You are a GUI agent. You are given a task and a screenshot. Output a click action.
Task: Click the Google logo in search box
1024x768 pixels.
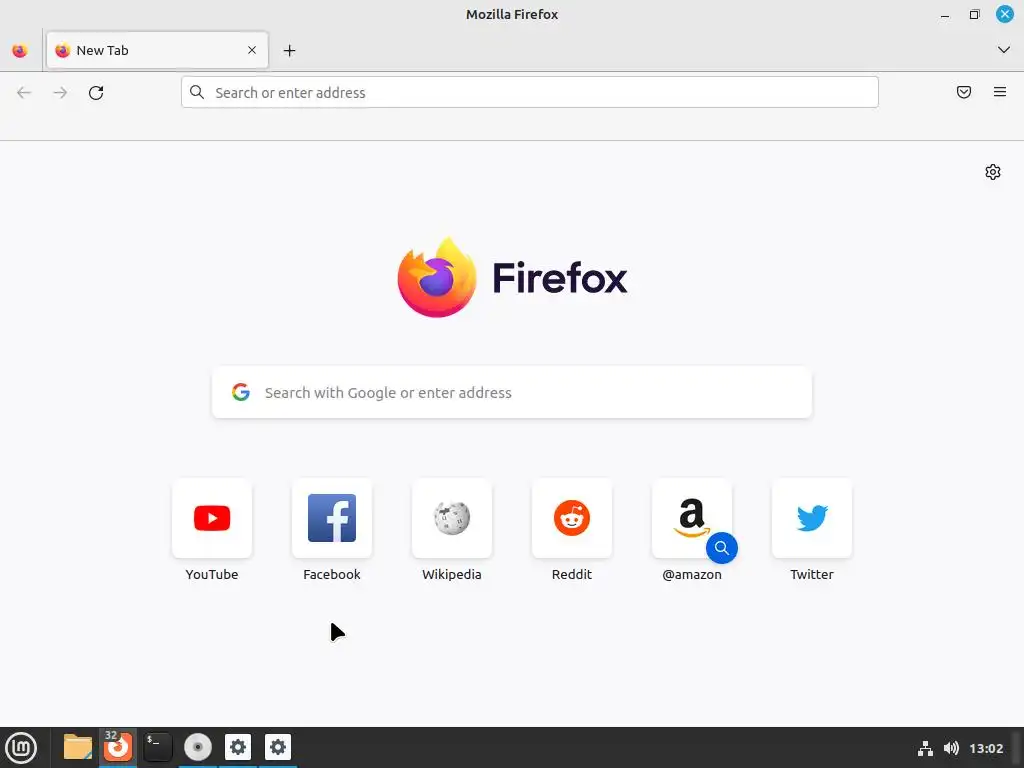click(x=241, y=392)
